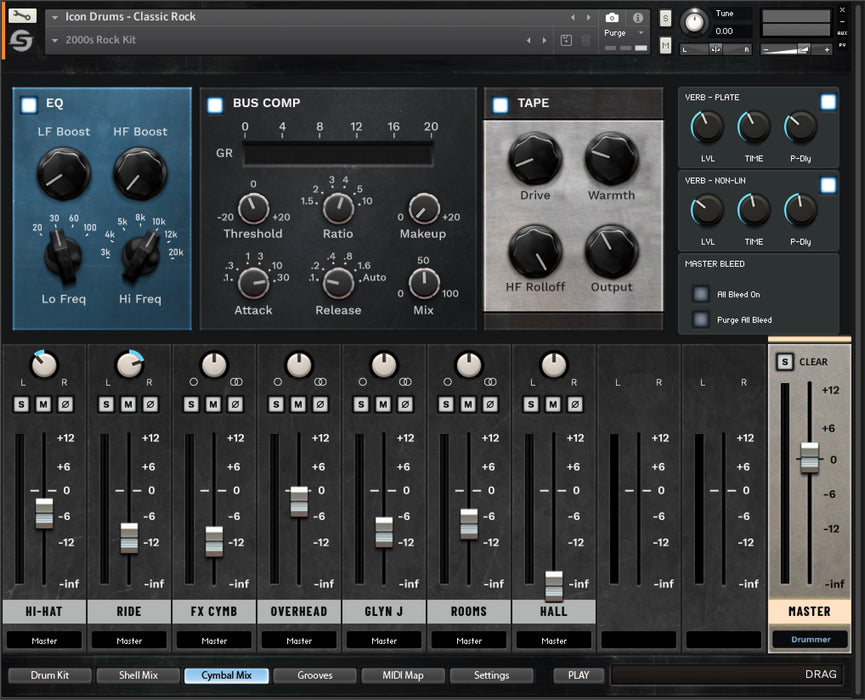Open the instrument info (i) icon
The width and height of the screenshot is (865, 700).
click(x=637, y=18)
